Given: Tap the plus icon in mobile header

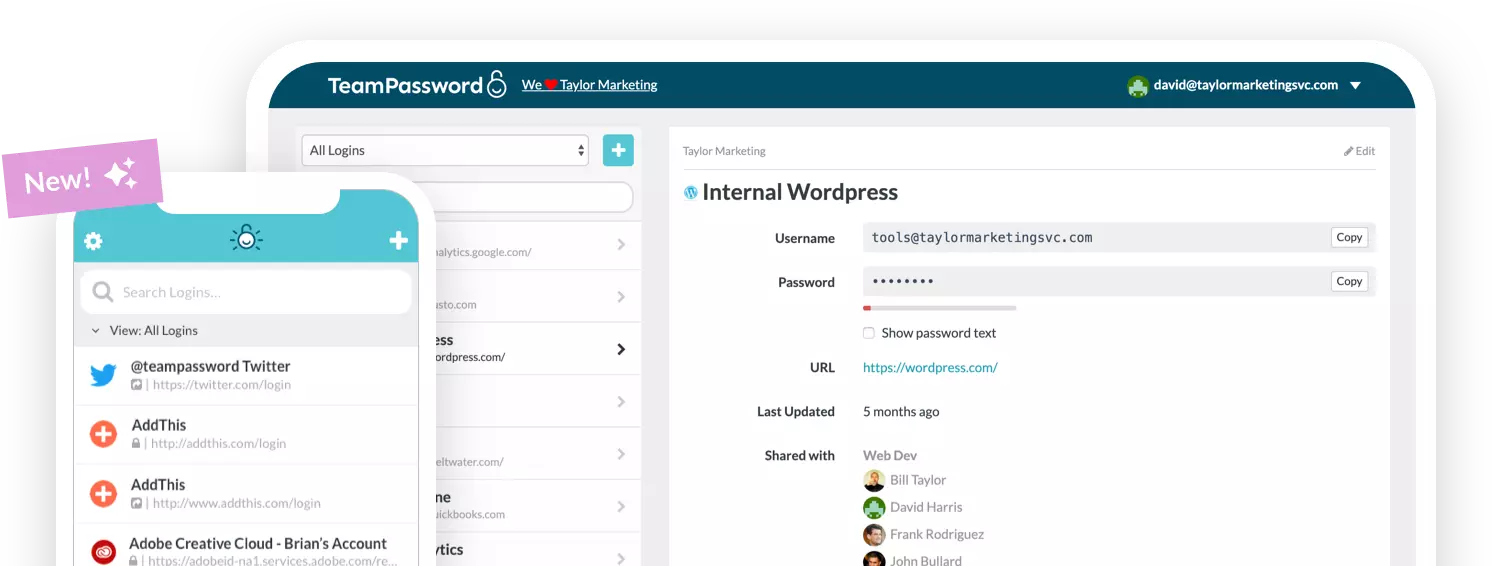Looking at the screenshot, I should pyautogui.click(x=398, y=240).
